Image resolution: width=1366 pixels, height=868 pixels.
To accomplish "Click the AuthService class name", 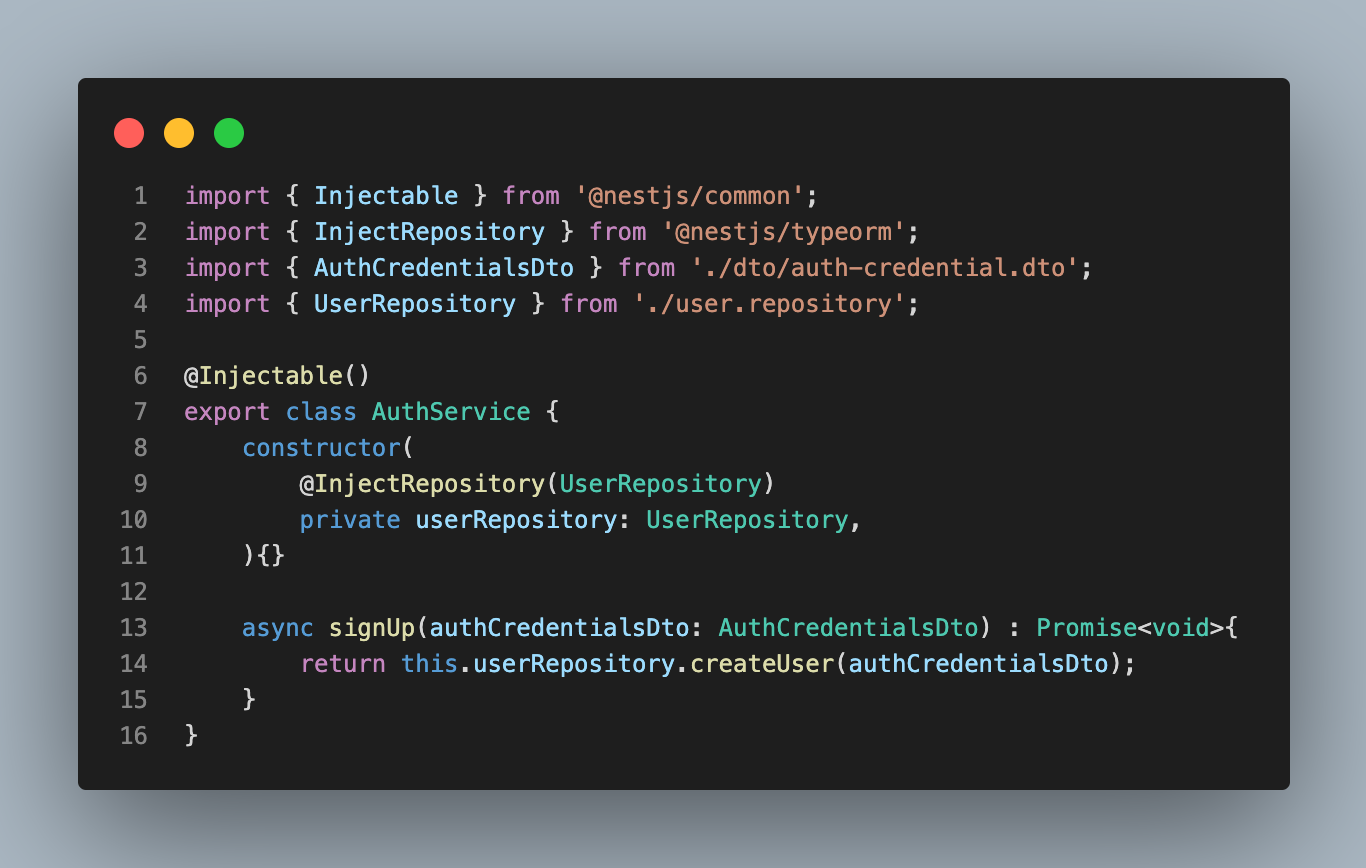I will coord(451,412).
